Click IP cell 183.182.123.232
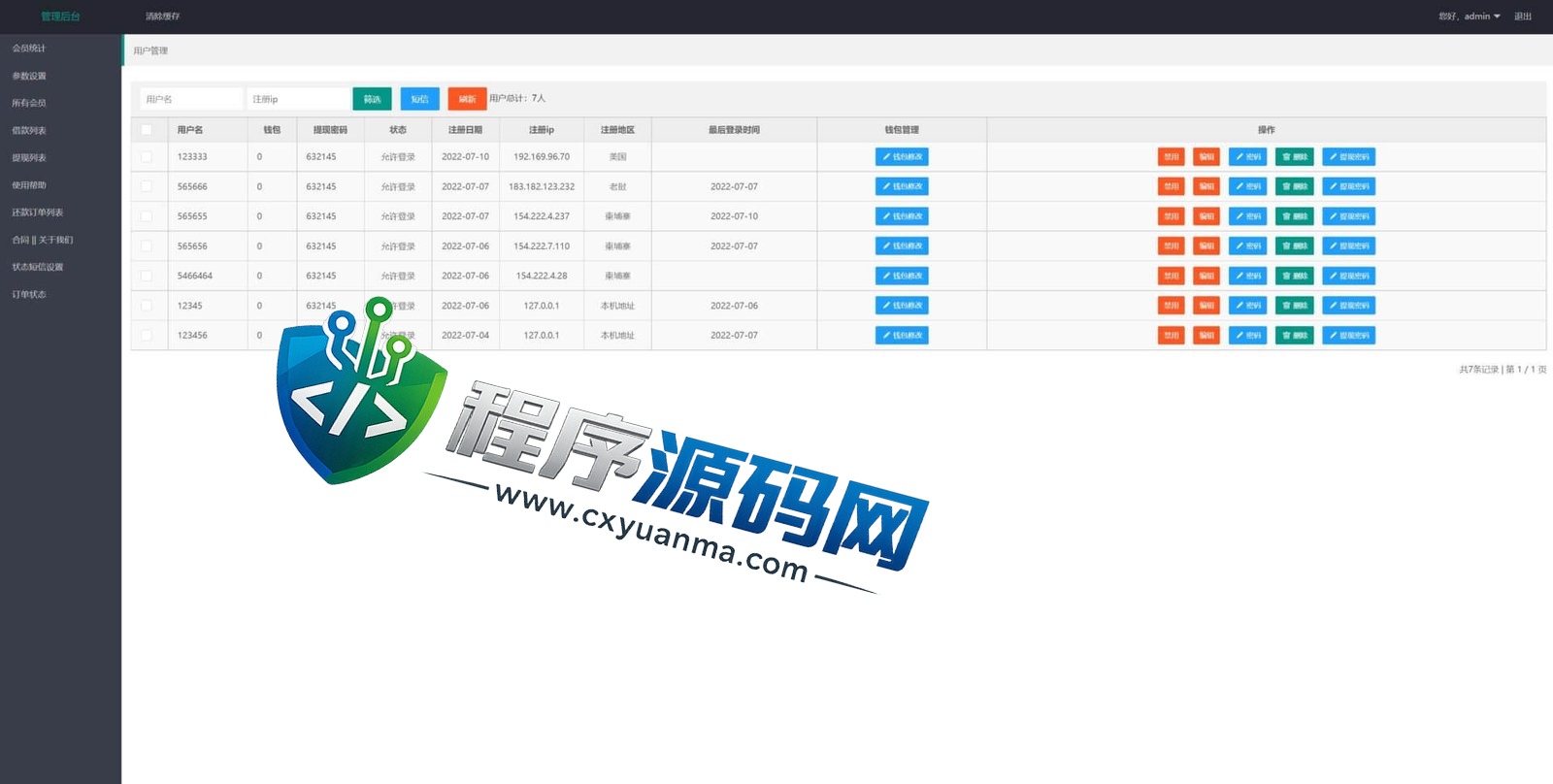Screen dimensions: 1553x784 coord(542,186)
